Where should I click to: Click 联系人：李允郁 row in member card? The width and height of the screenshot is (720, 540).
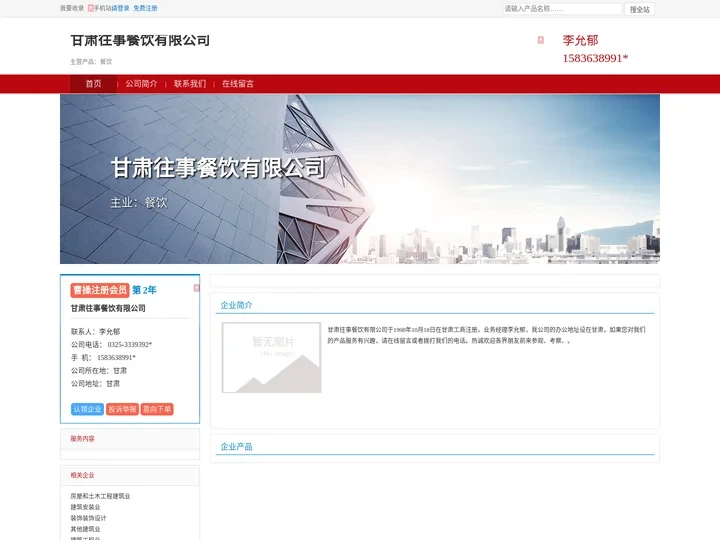coord(96,332)
